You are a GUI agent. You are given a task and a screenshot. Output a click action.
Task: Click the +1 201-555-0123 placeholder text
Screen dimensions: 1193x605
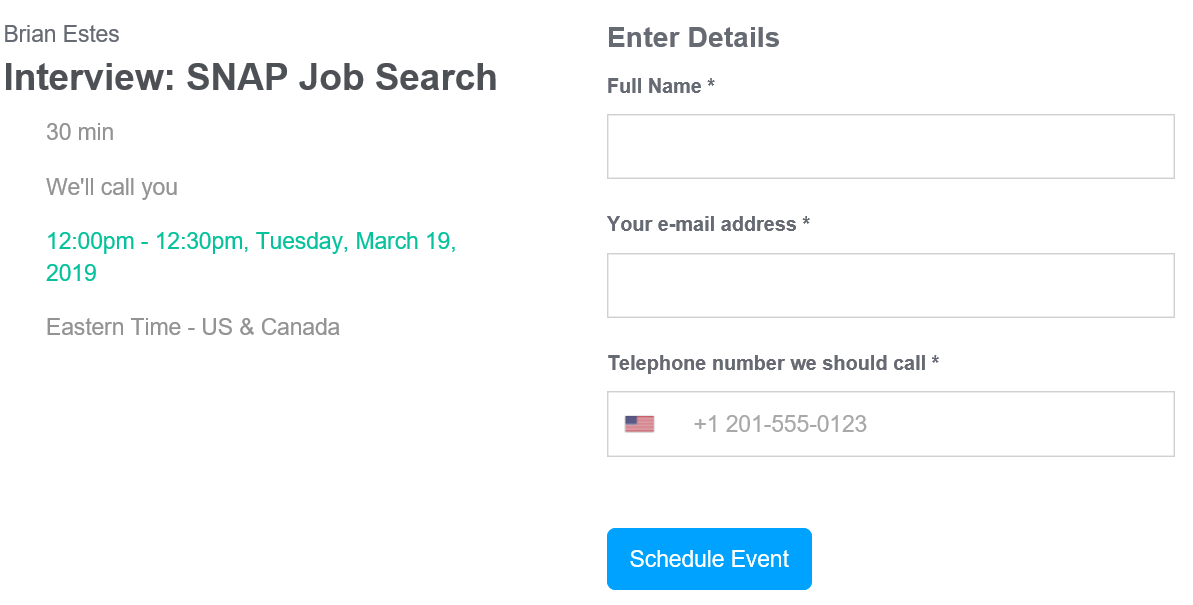click(x=780, y=424)
